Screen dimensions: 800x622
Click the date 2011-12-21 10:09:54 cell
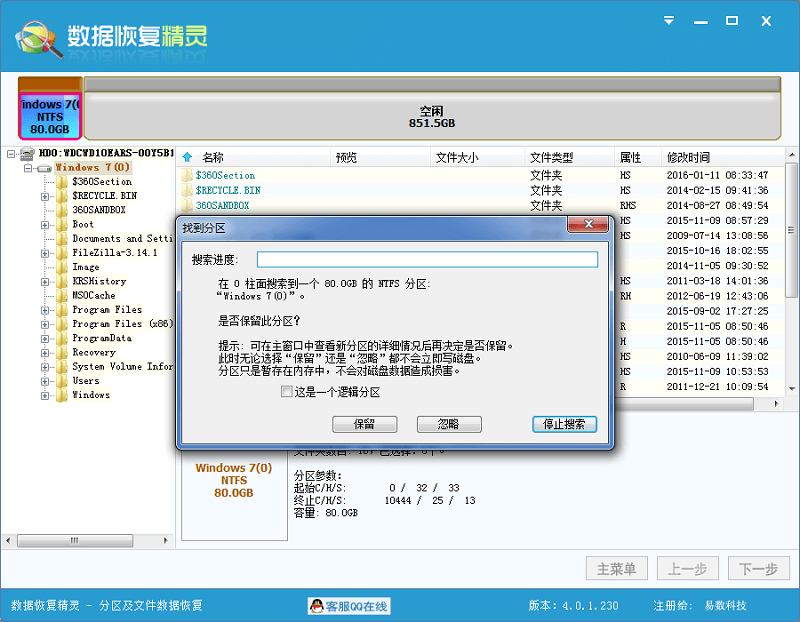(717, 386)
